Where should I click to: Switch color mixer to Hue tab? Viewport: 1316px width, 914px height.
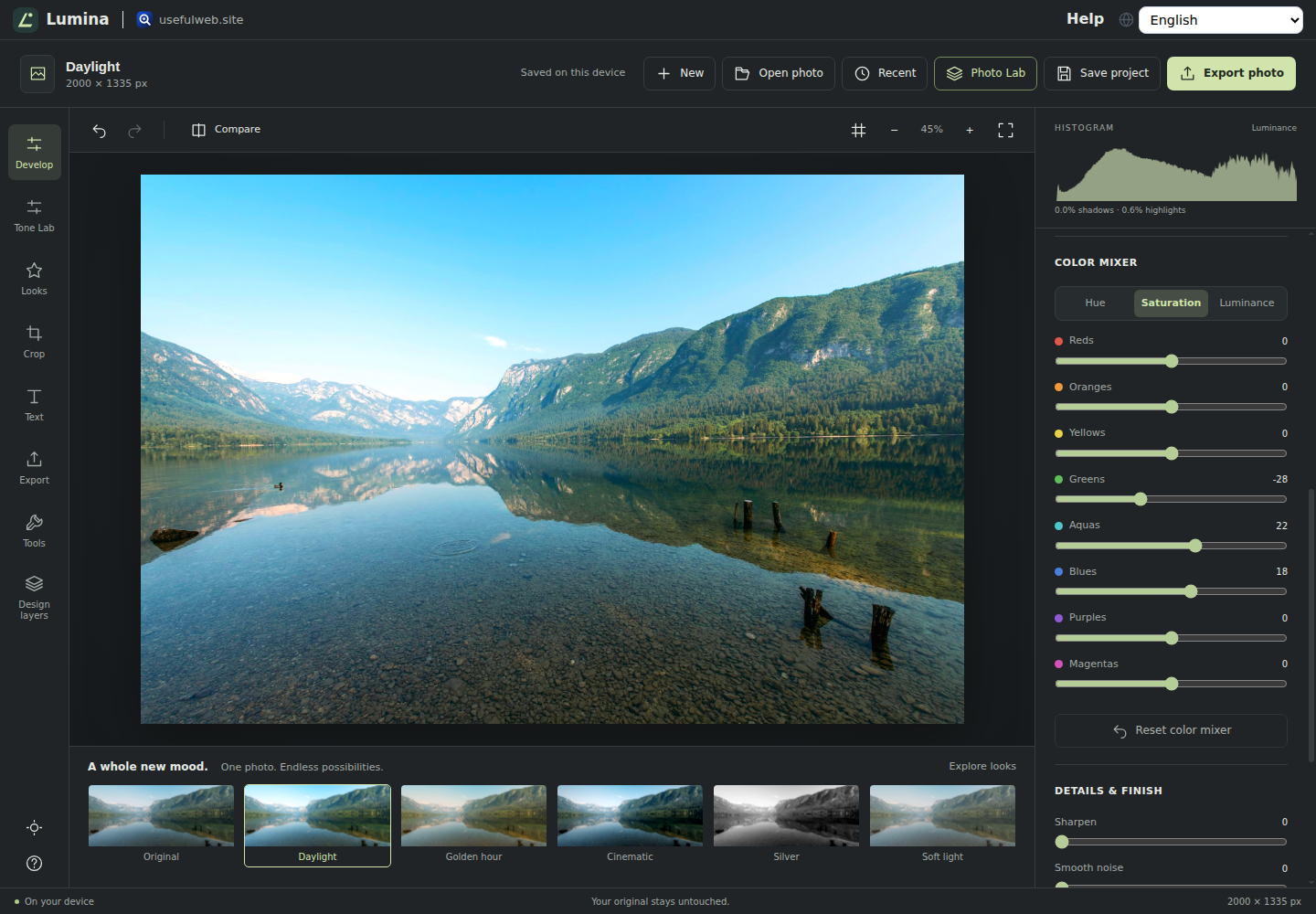coord(1095,303)
